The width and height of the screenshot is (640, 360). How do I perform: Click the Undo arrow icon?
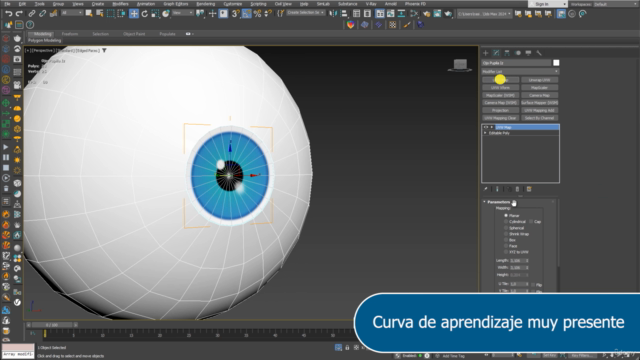8,14
